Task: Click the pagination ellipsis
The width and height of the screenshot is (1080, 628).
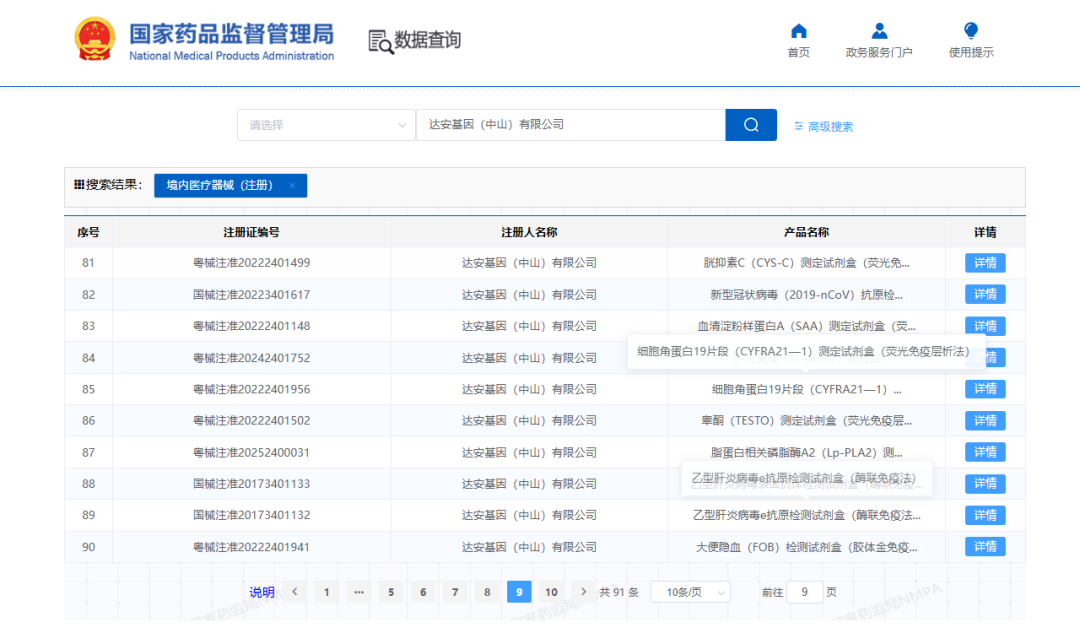Action: [359, 592]
